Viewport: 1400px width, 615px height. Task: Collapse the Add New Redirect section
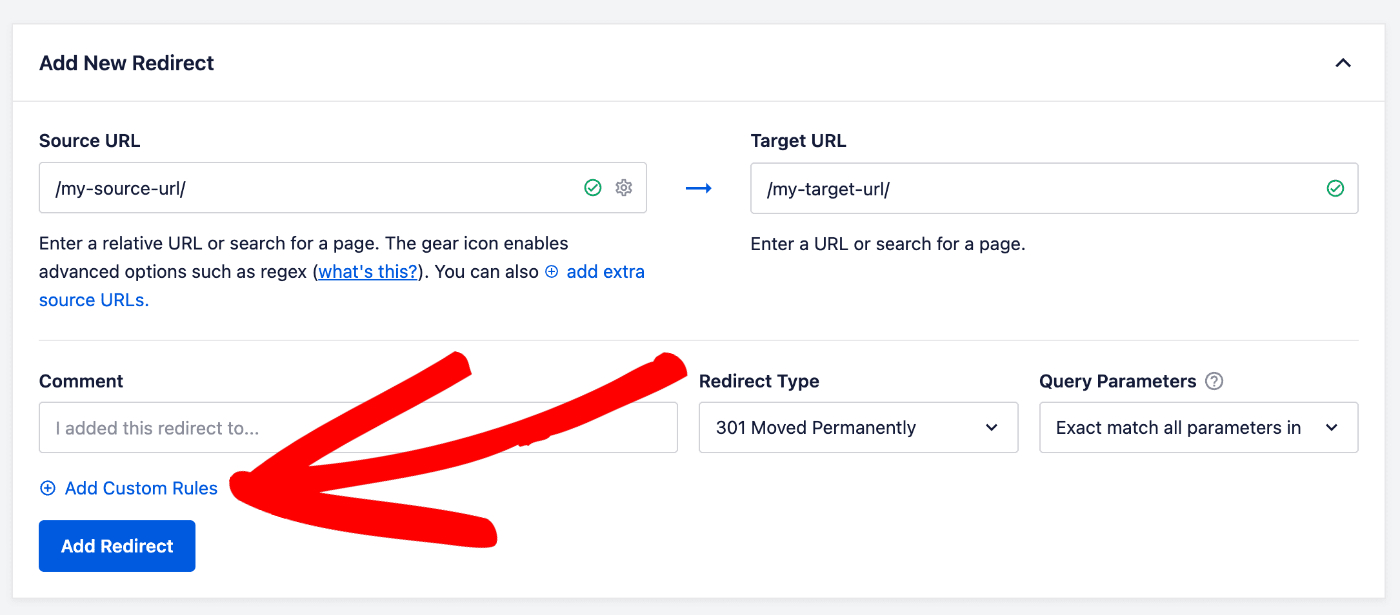1343,62
